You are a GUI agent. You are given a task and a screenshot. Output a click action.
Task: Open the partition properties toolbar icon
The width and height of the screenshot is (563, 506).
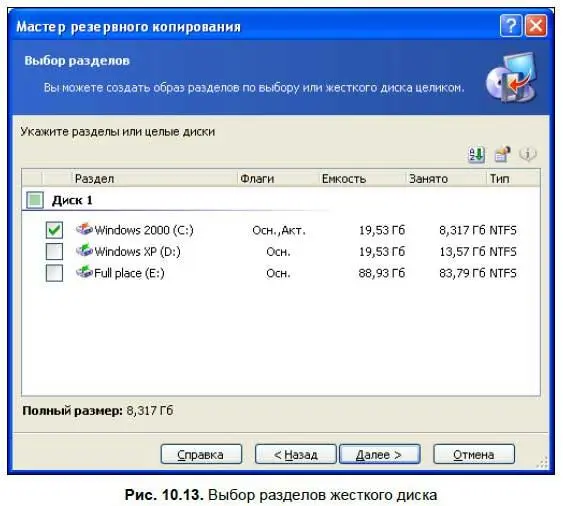[502, 154]
